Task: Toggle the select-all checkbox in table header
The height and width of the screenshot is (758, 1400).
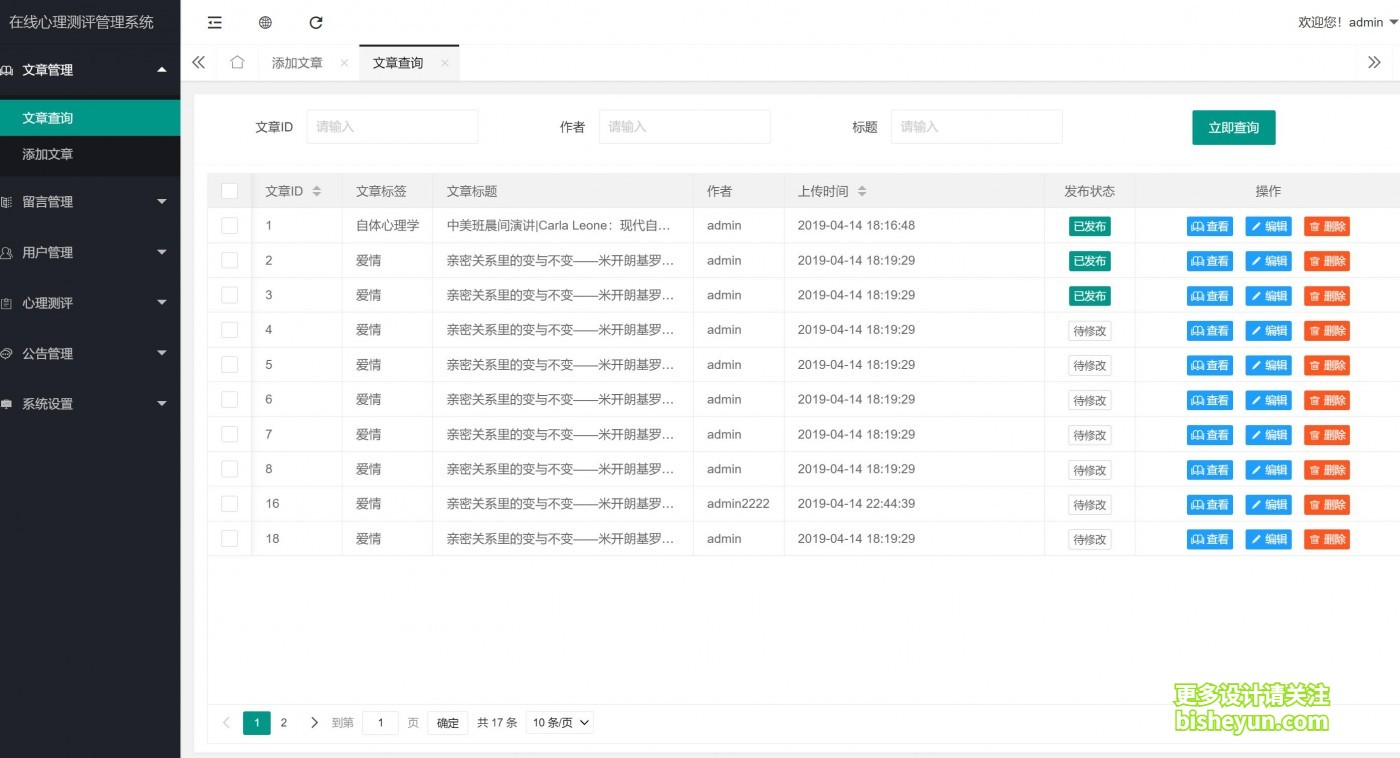Action: pyautogui.click(x=229, y=190)
